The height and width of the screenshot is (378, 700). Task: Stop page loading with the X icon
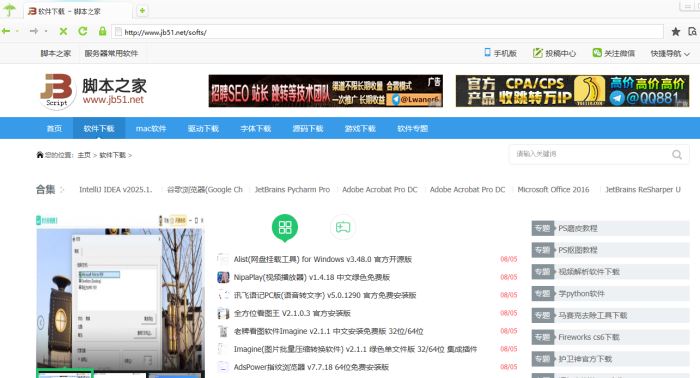[63, 31]
